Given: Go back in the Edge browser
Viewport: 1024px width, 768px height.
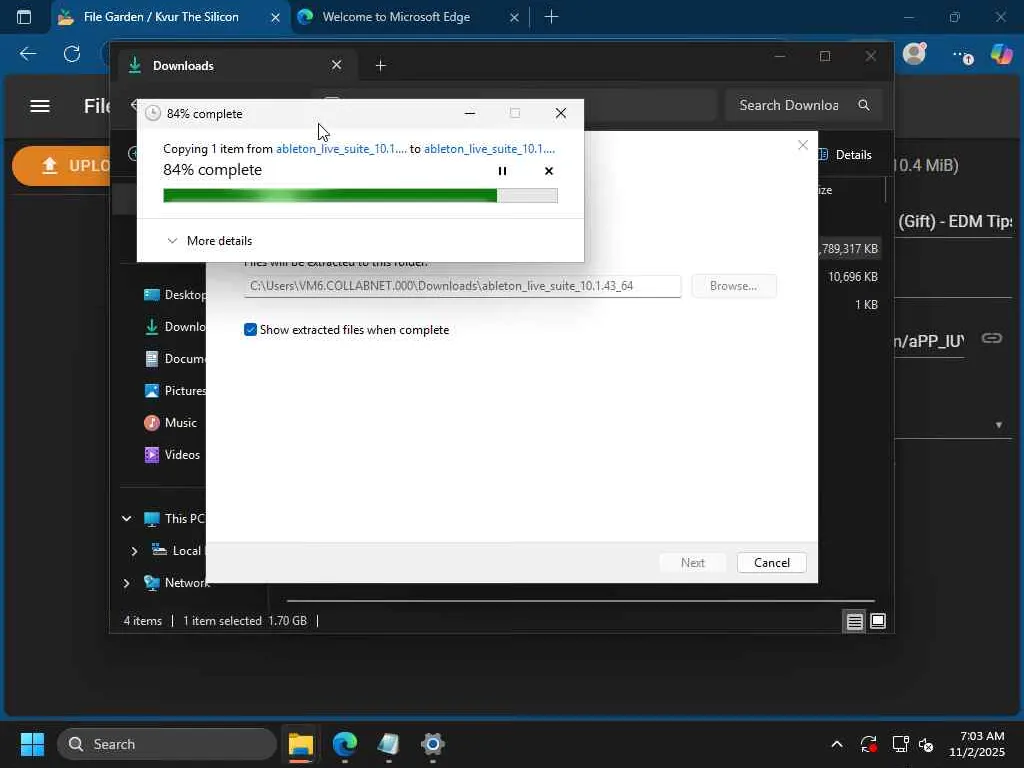Looking at the screenshot, I should 27,54.
